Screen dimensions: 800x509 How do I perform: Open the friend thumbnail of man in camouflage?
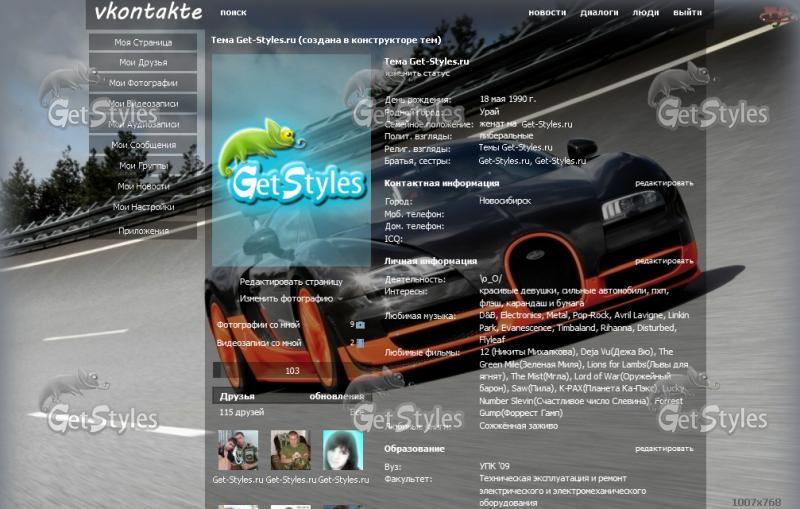pos(291,450)
